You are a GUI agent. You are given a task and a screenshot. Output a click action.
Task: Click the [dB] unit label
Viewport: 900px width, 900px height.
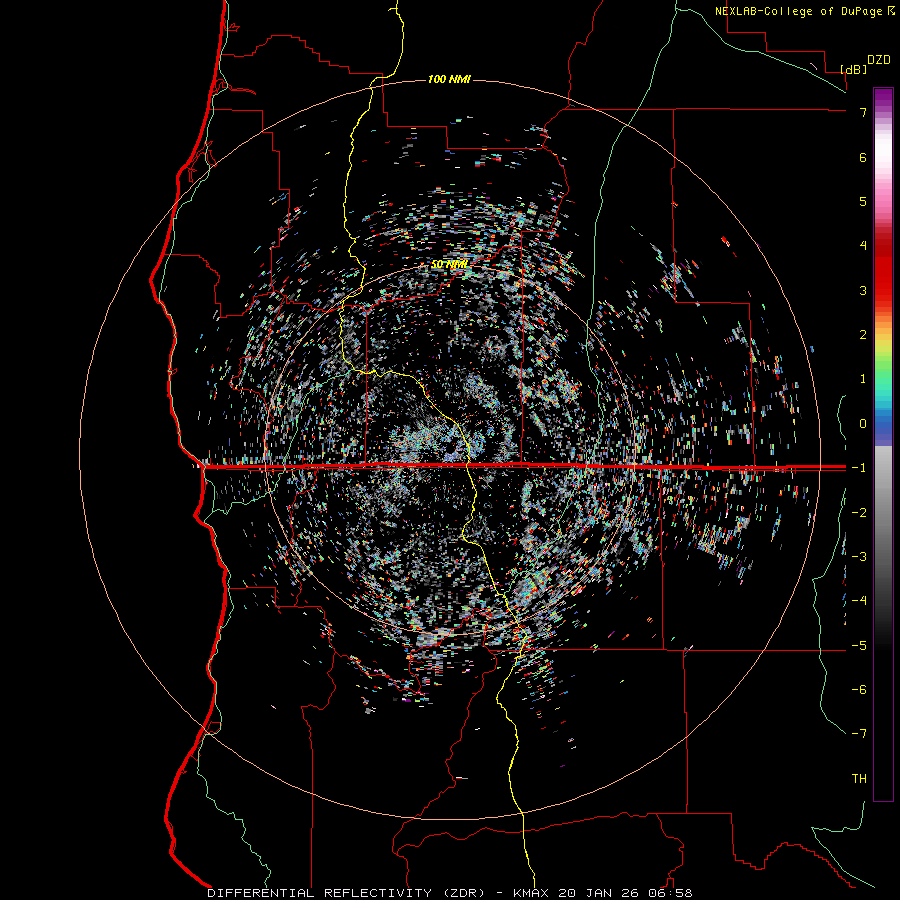(x=854, y=69)
